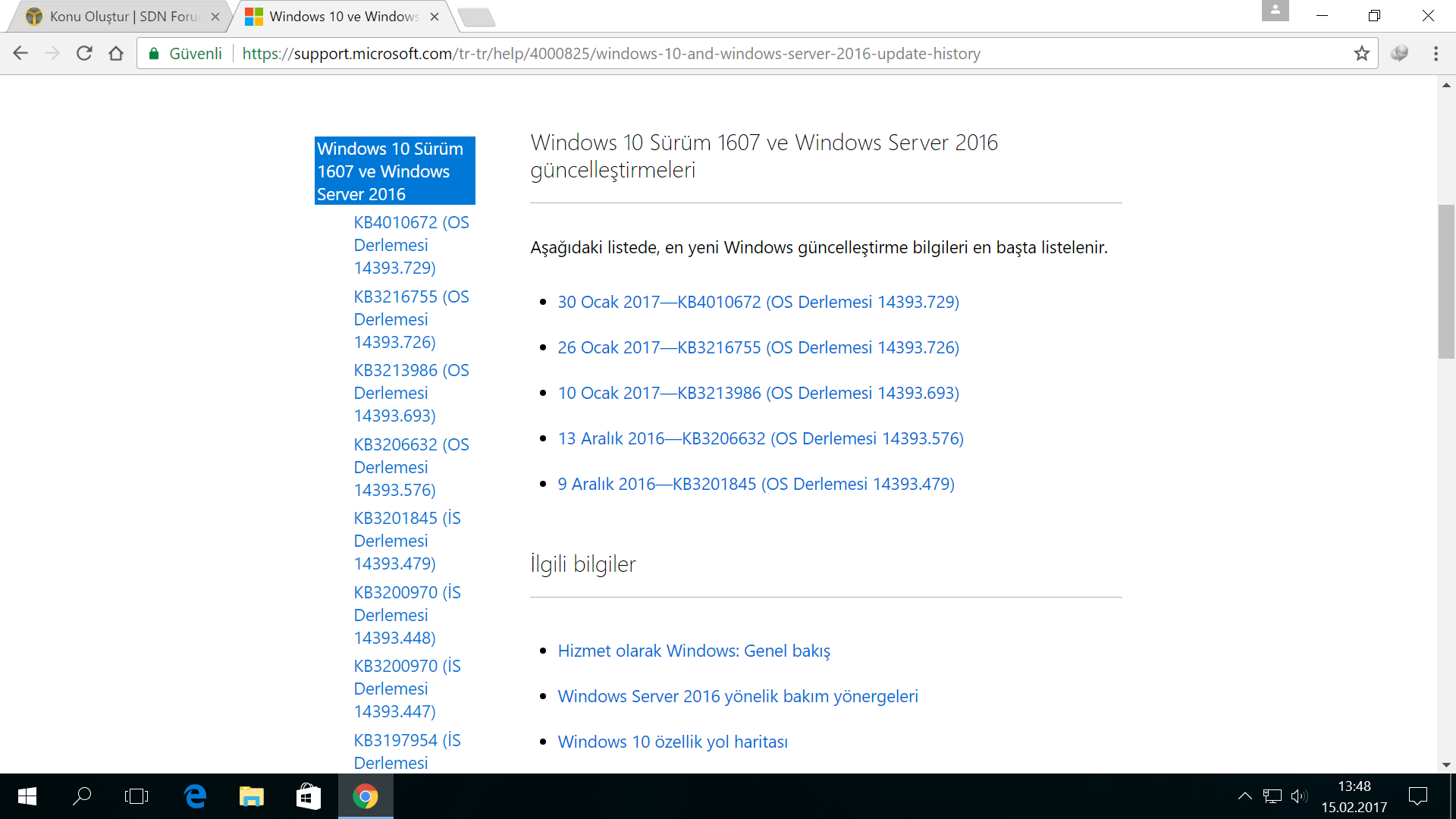Open 13 Aralık 2016 KB3206632 link
1456x819 pixels.
[761, 438]
